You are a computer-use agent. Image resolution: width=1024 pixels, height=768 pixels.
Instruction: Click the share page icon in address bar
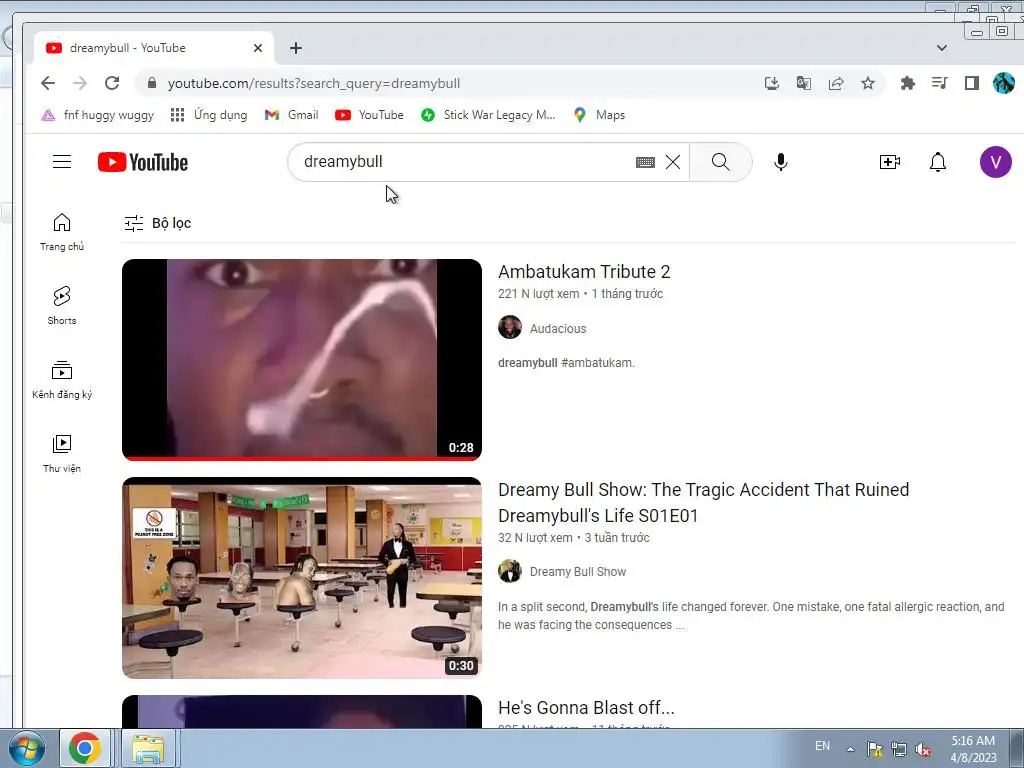click(836, 83)
